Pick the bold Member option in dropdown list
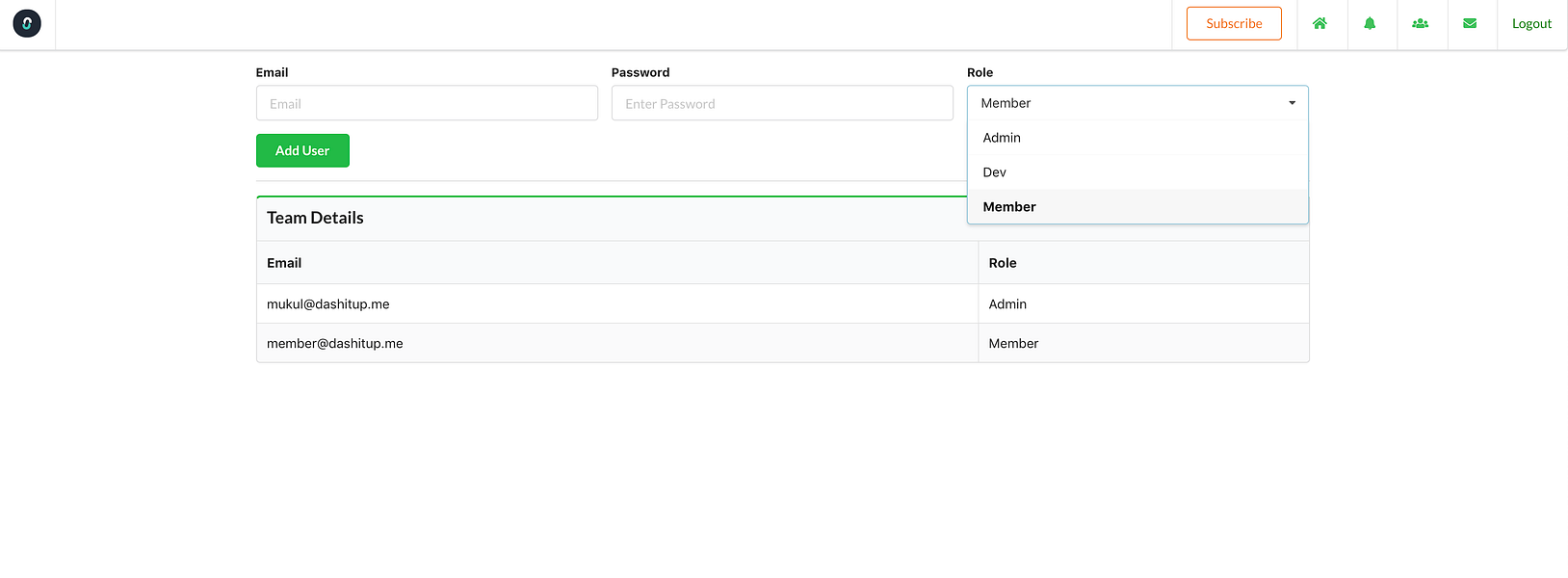 (x=1009, y=207)
